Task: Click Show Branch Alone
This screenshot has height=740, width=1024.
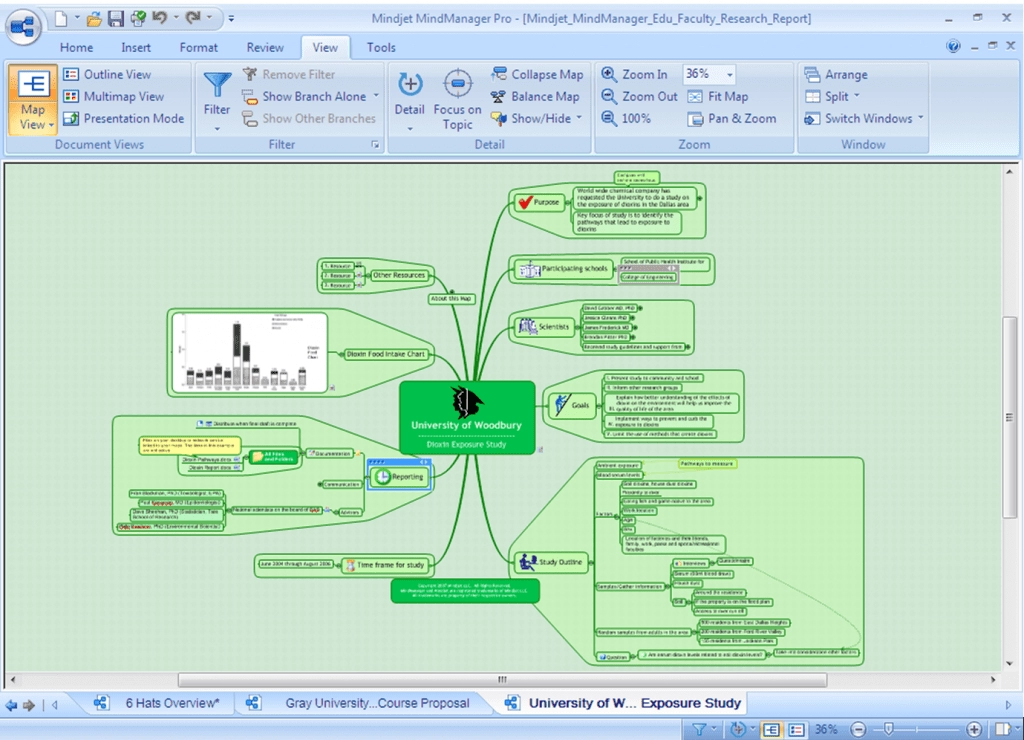Action: pyautogui.click(x=304, y=97)
